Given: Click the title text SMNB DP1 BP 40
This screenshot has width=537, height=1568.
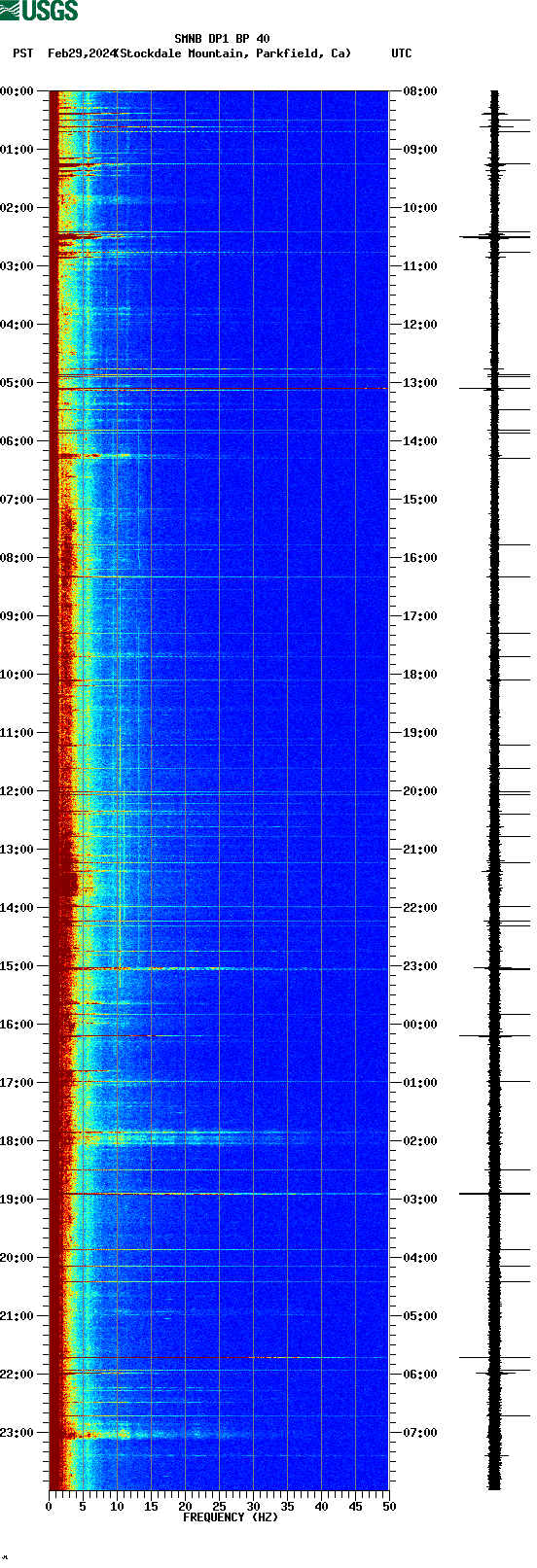Looking at the screenshot, I should point(222,39).
